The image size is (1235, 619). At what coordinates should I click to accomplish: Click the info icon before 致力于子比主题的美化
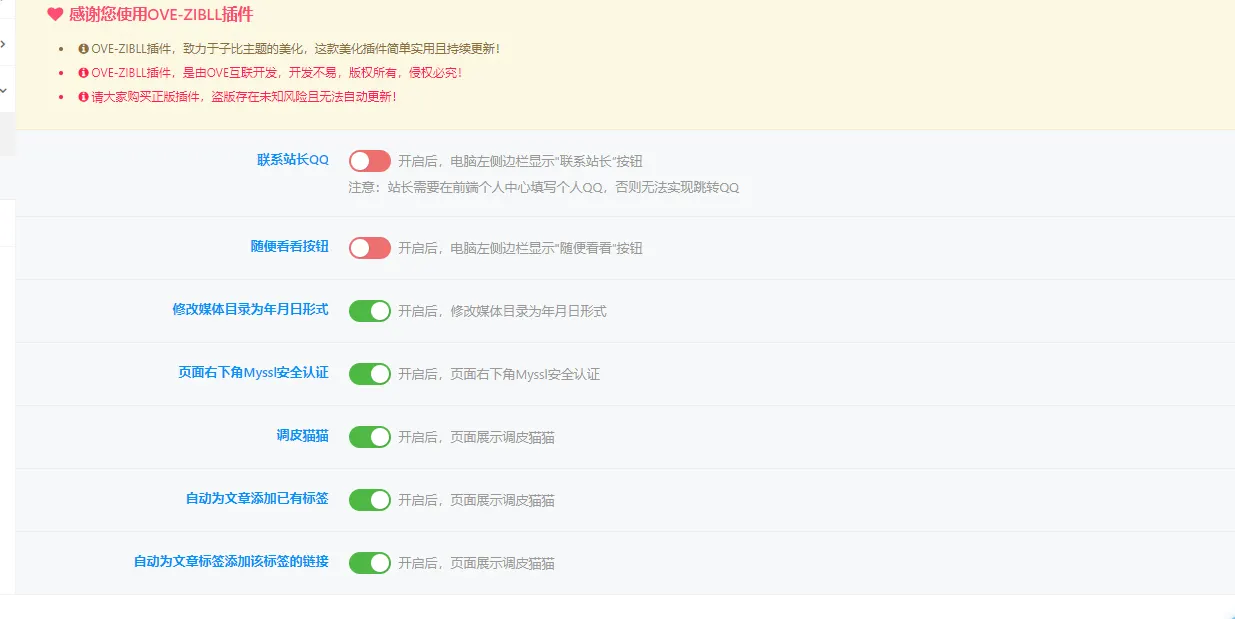pyautogui.click(x=84, y=48)
